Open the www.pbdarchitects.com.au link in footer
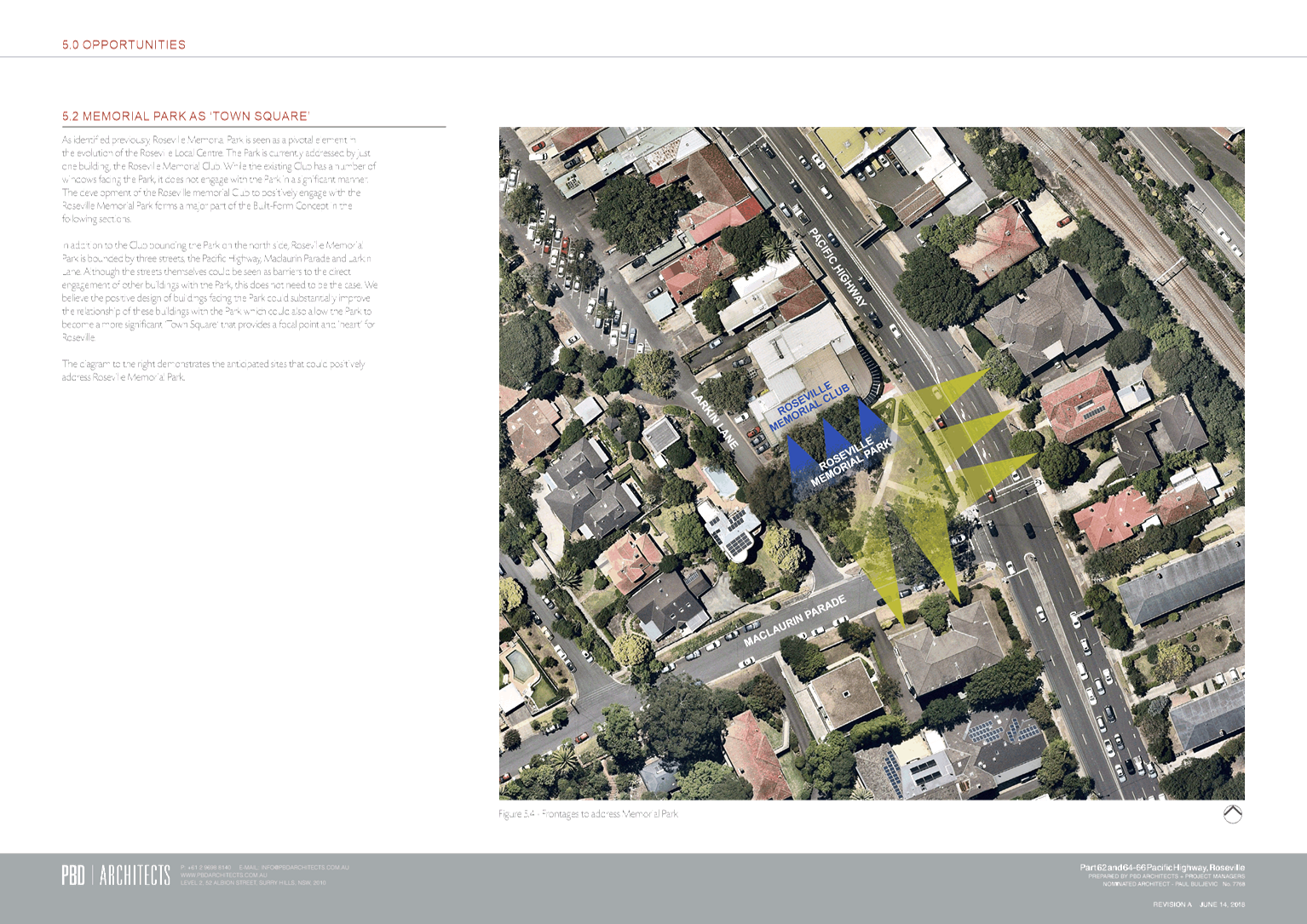Image resolution: width=1307 pixels, height=924 pixels. [x=223, y=875]
